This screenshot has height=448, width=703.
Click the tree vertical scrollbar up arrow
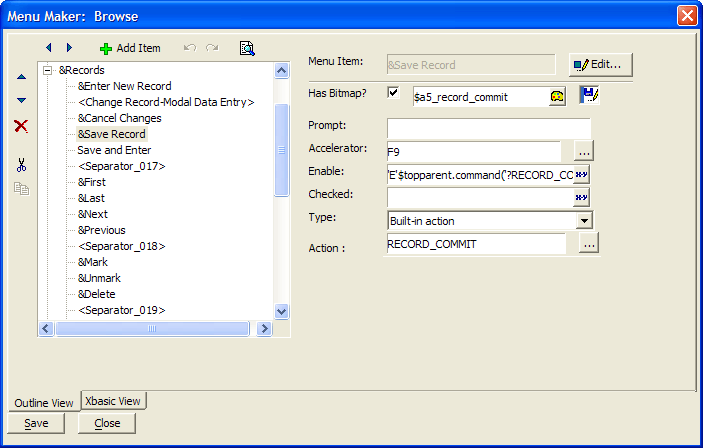click(x=282, y=70)
